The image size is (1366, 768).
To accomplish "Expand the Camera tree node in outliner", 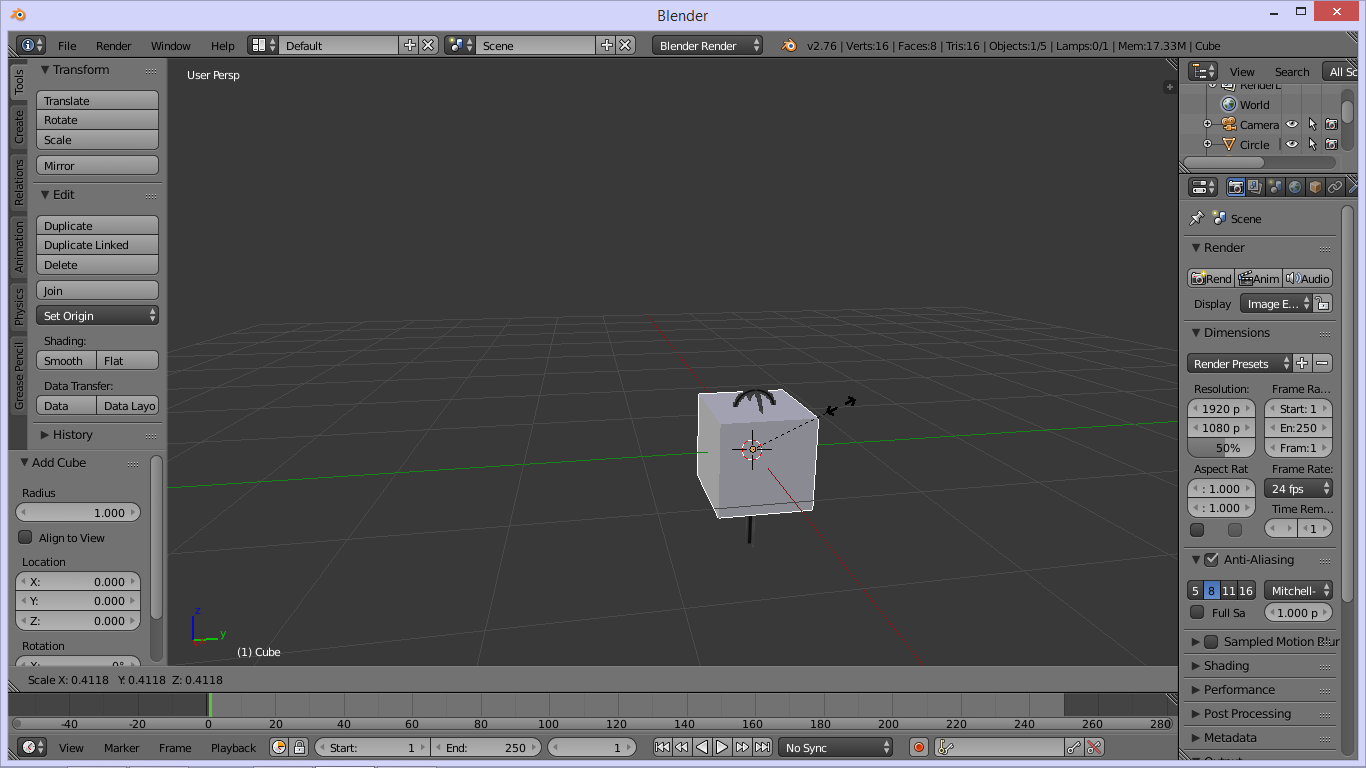I will [x=1207, y=124].
